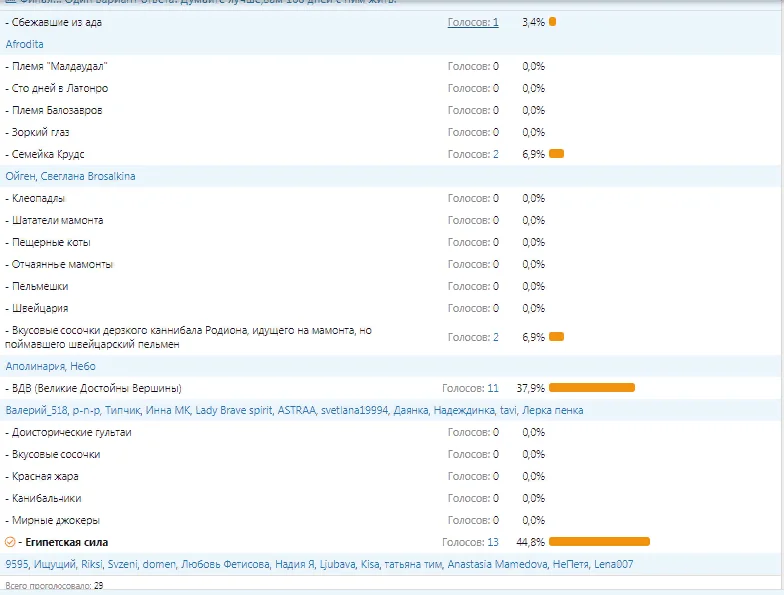The image size is (784, 595).
Task: Visit the Любовь Фетисова profile
Action: click(226, 565)
